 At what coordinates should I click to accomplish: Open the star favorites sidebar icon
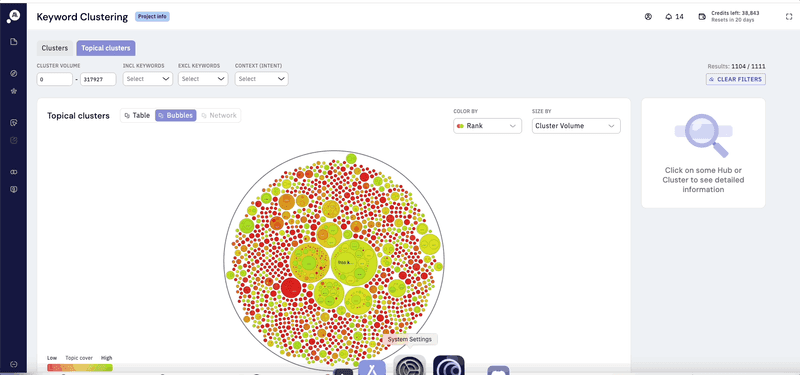click(14, 91)
